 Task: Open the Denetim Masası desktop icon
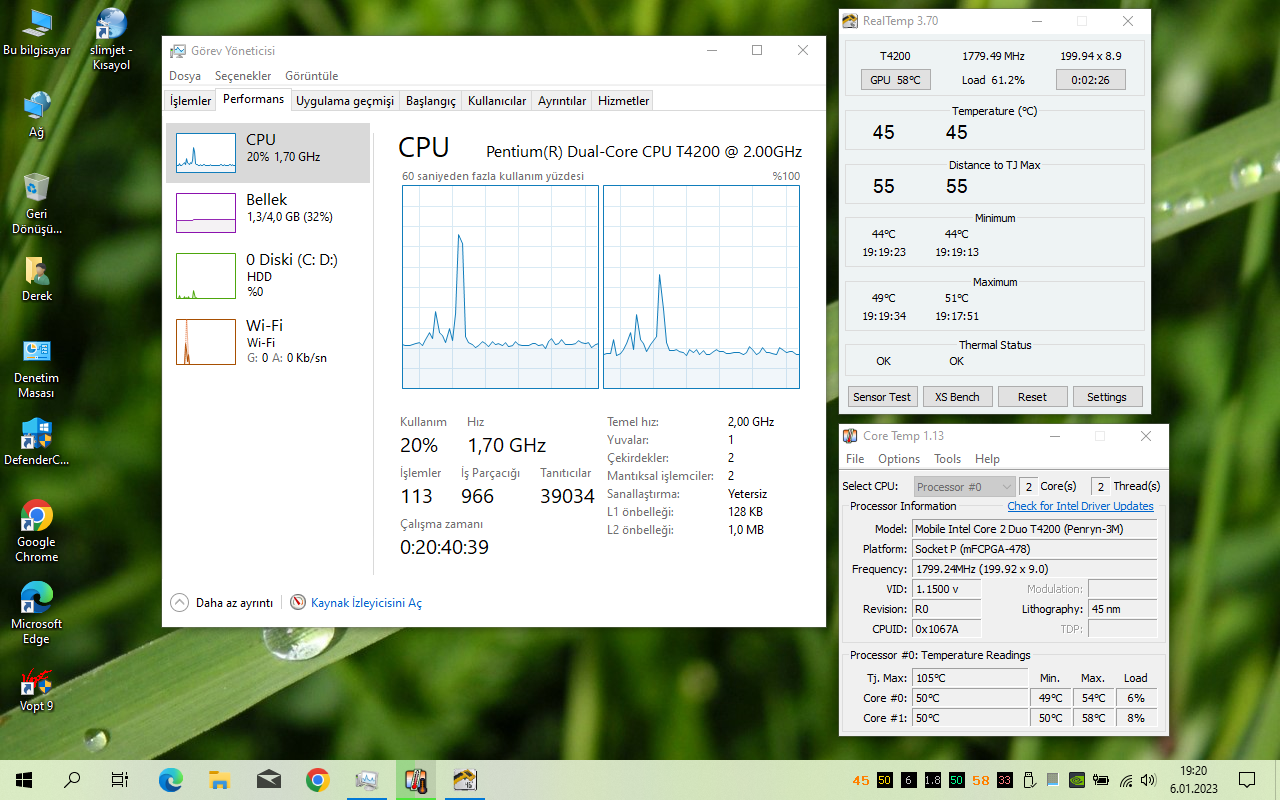coord(37,368)
